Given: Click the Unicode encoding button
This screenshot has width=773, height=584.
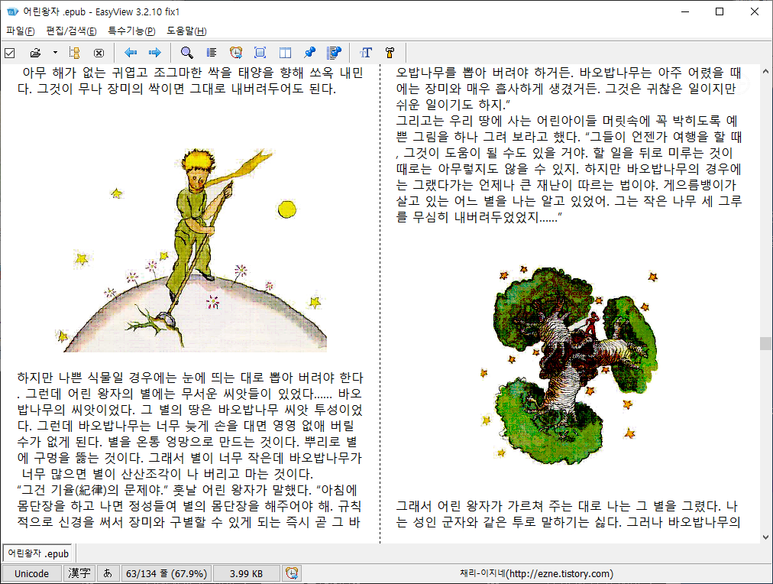Looking at the screenshot, I should [x=32, y=574].
